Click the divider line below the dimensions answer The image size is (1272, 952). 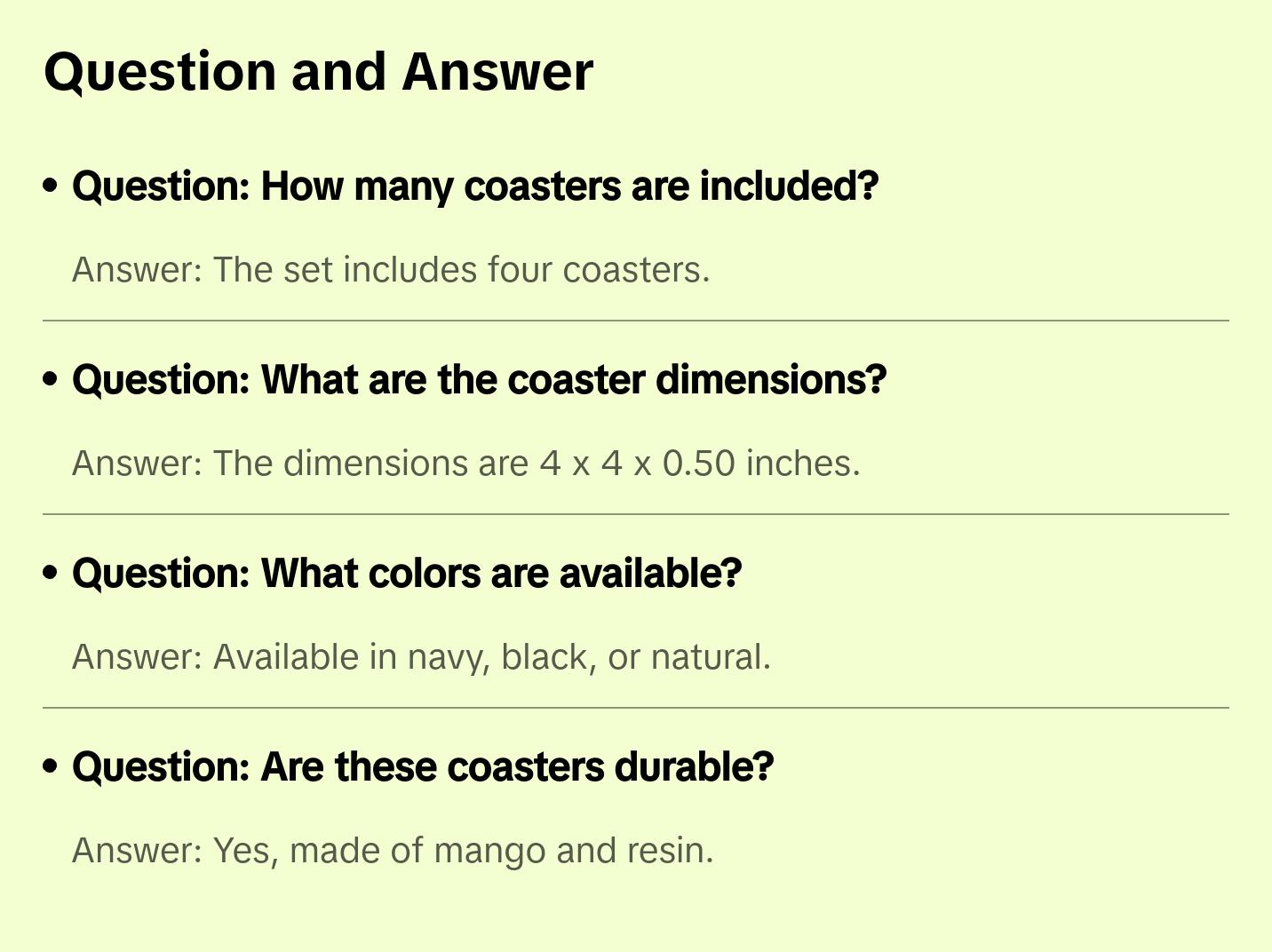(x=636, y=514)
